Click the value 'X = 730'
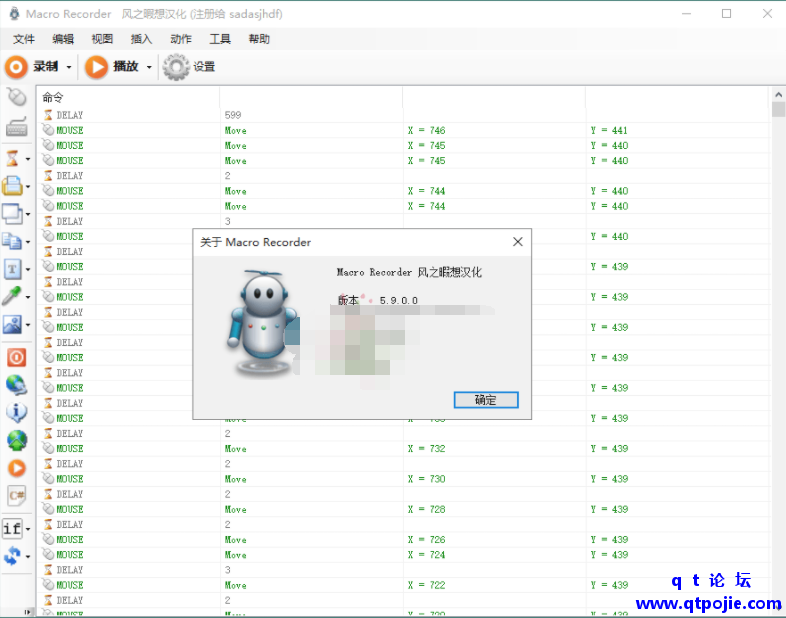The image size is (786, 618). (427, 479)
